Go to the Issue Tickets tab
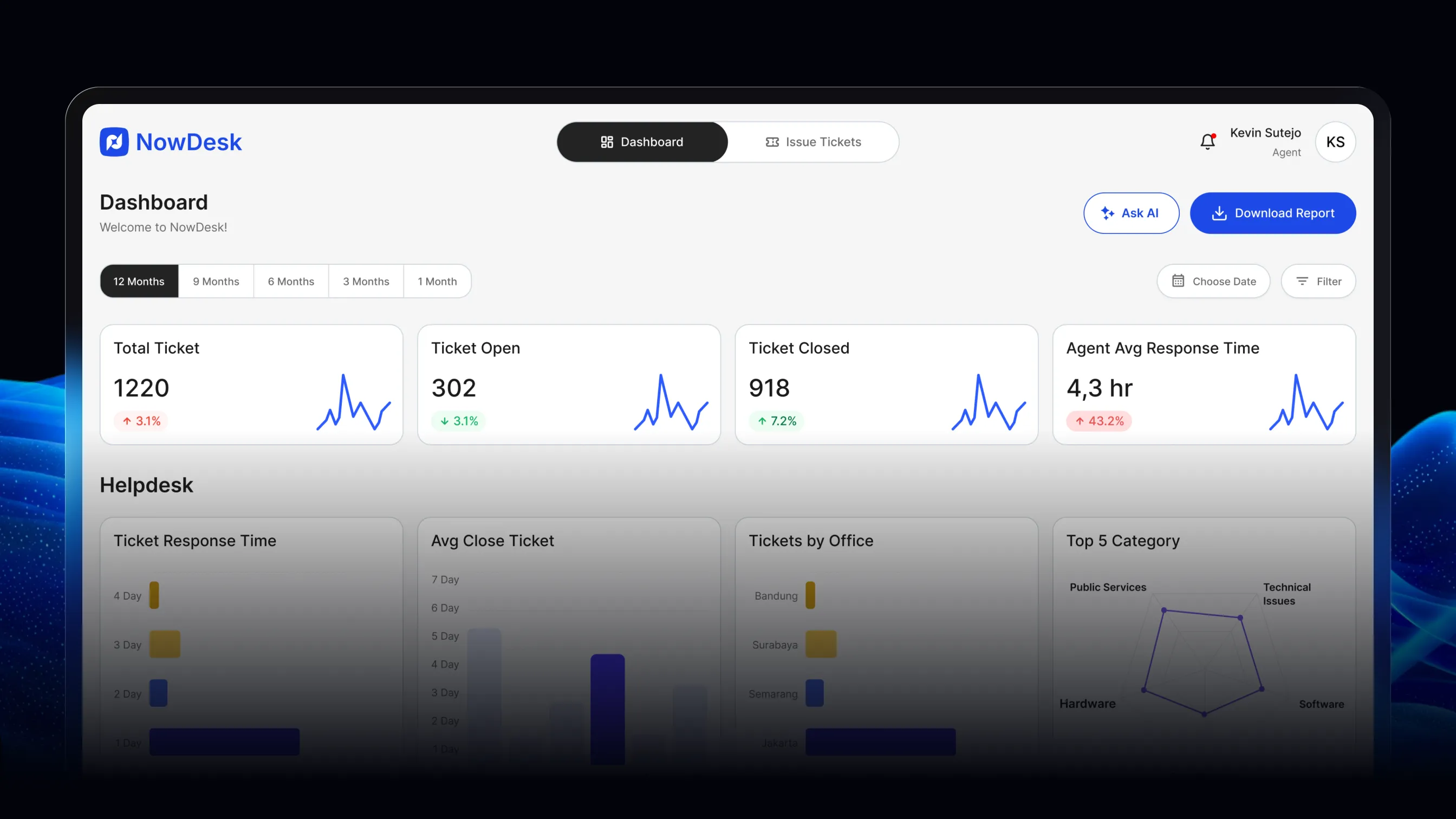Viewport: 1456px width, 819px height. 813,142
